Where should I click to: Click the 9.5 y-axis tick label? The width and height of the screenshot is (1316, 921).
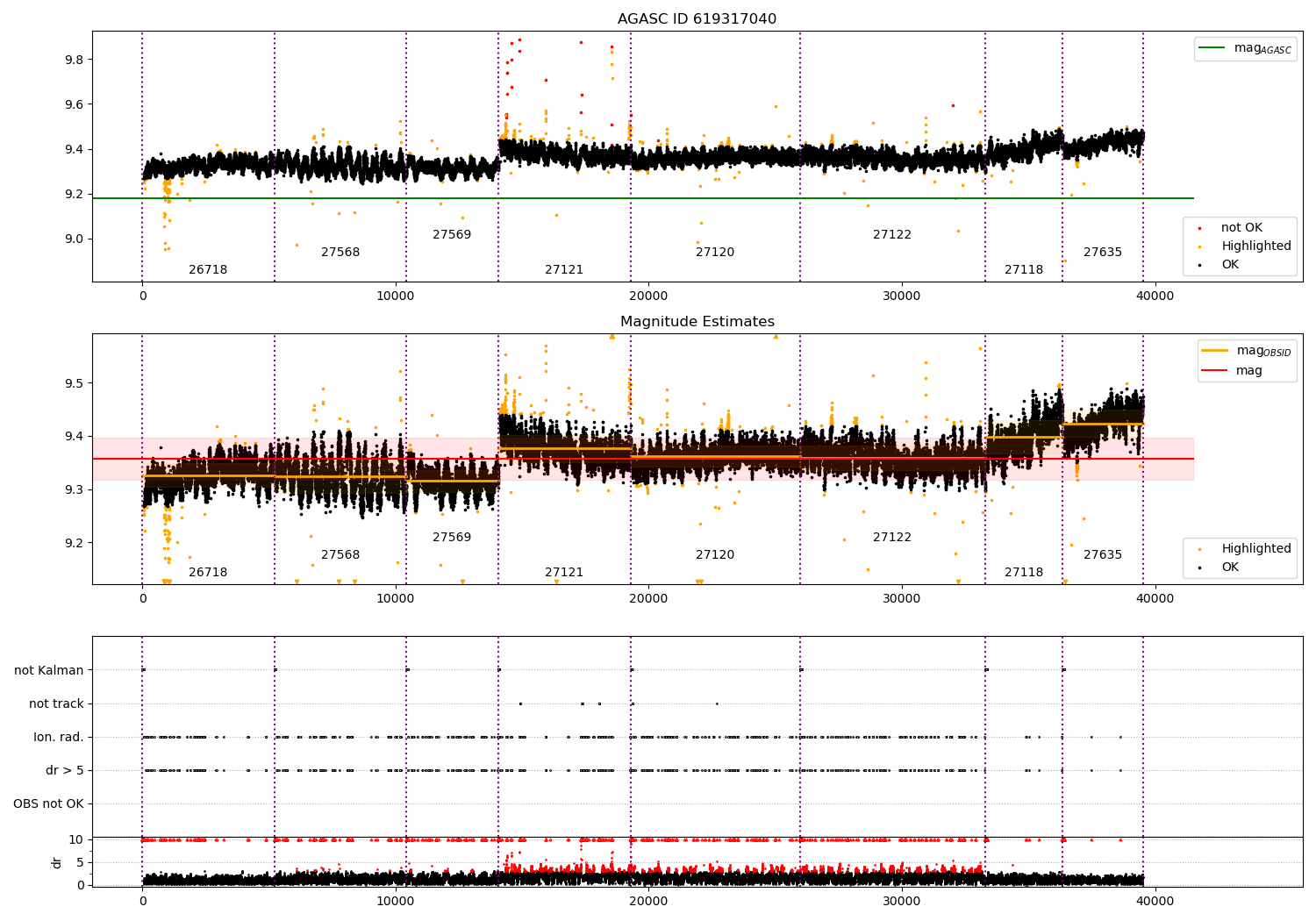click(x=74, y=383)
